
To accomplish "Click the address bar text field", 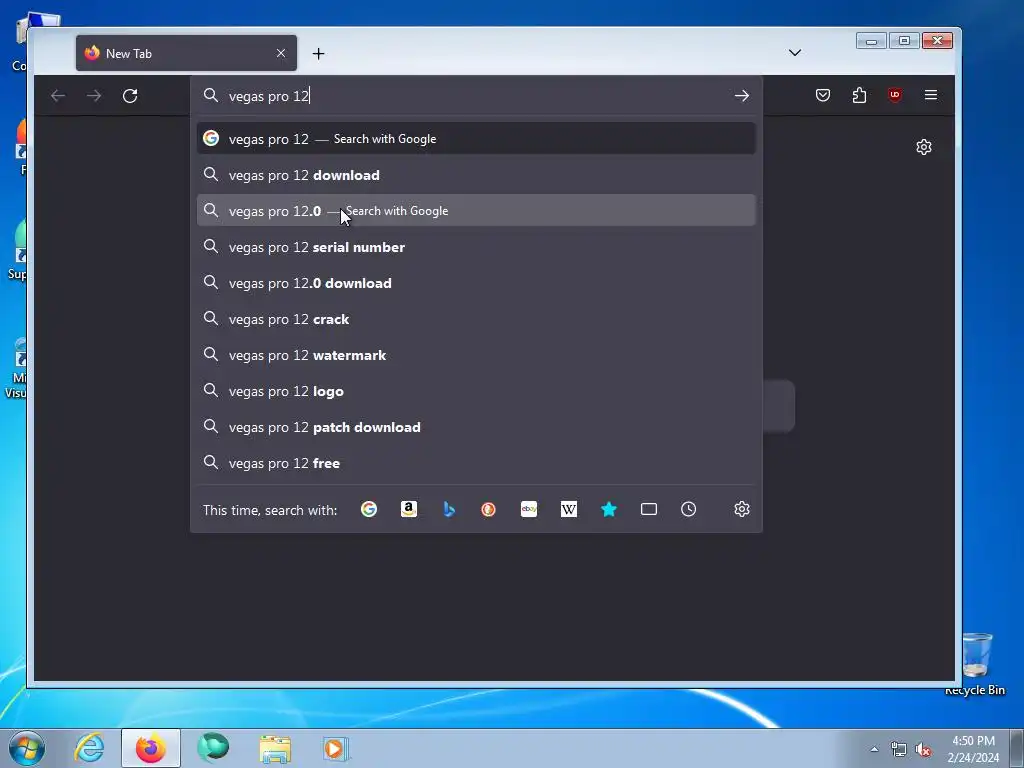I will pyautogui.click(x=477, y=96).
